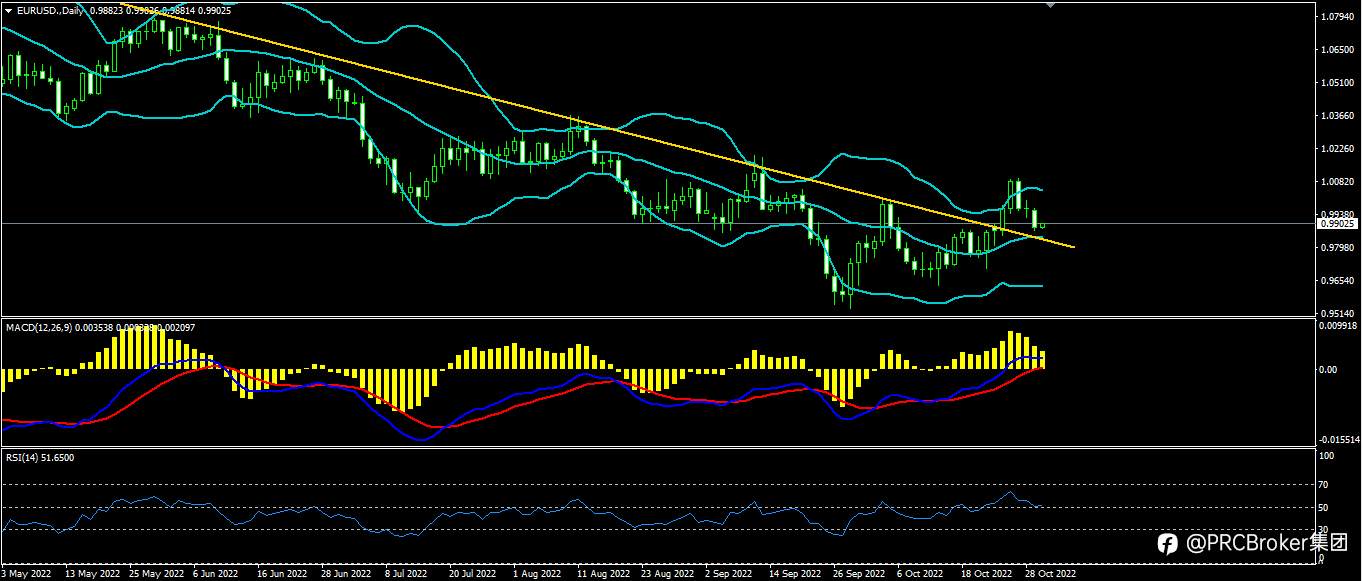Click the 2 Sep 2022 date label

click(729, 574)
